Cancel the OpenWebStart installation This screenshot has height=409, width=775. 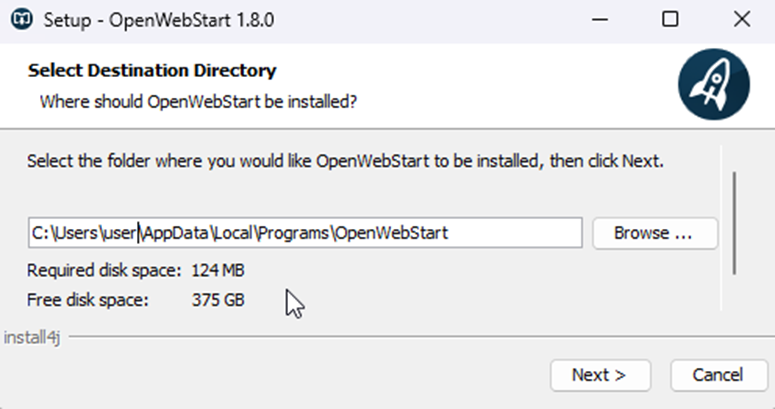[719, 375]
